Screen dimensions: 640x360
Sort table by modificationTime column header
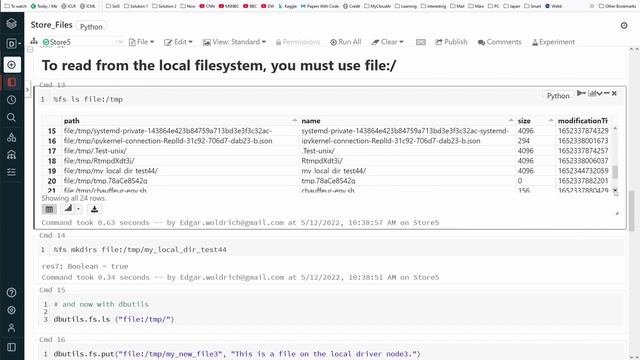point(583,121)
